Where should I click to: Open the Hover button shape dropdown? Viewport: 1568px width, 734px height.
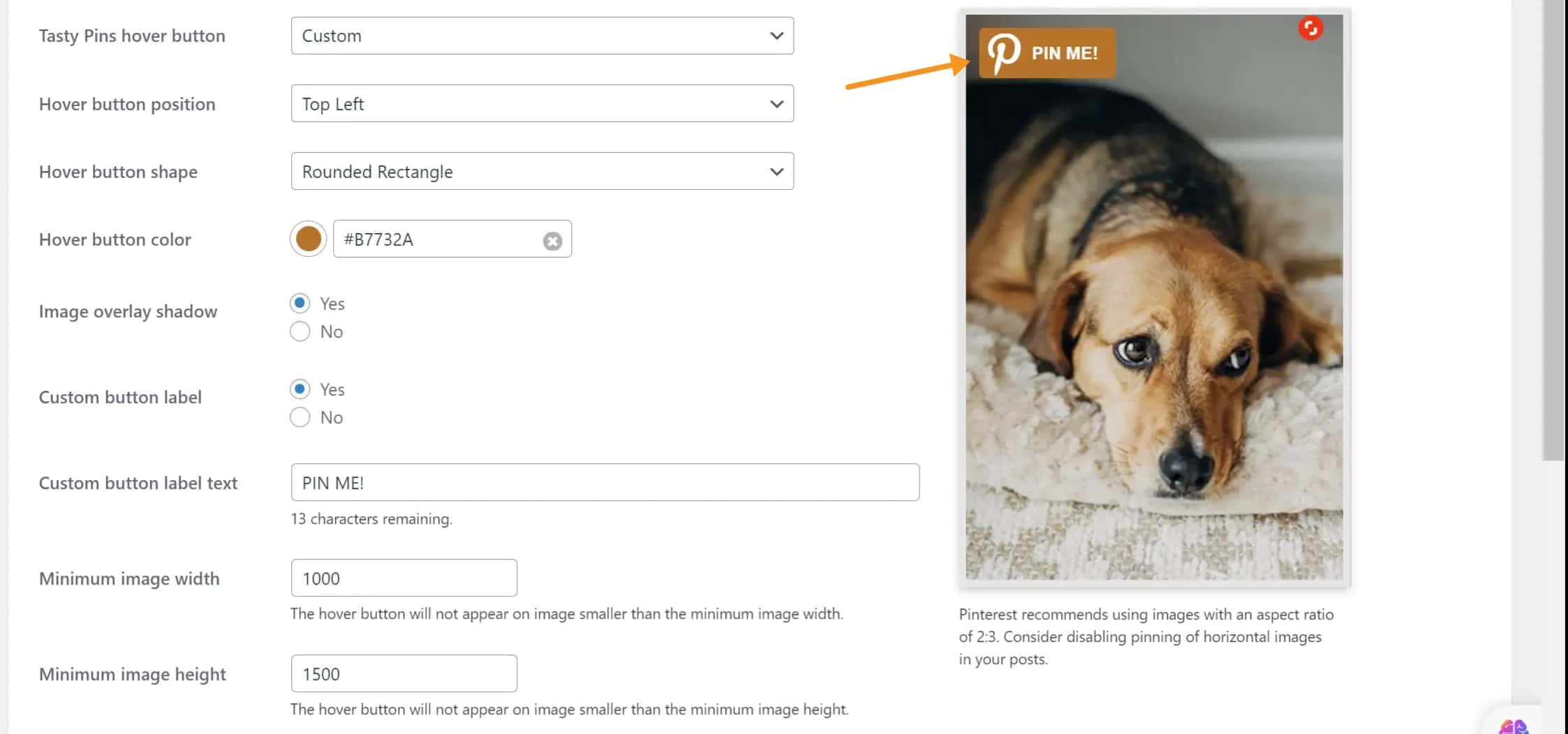[542, 171]
